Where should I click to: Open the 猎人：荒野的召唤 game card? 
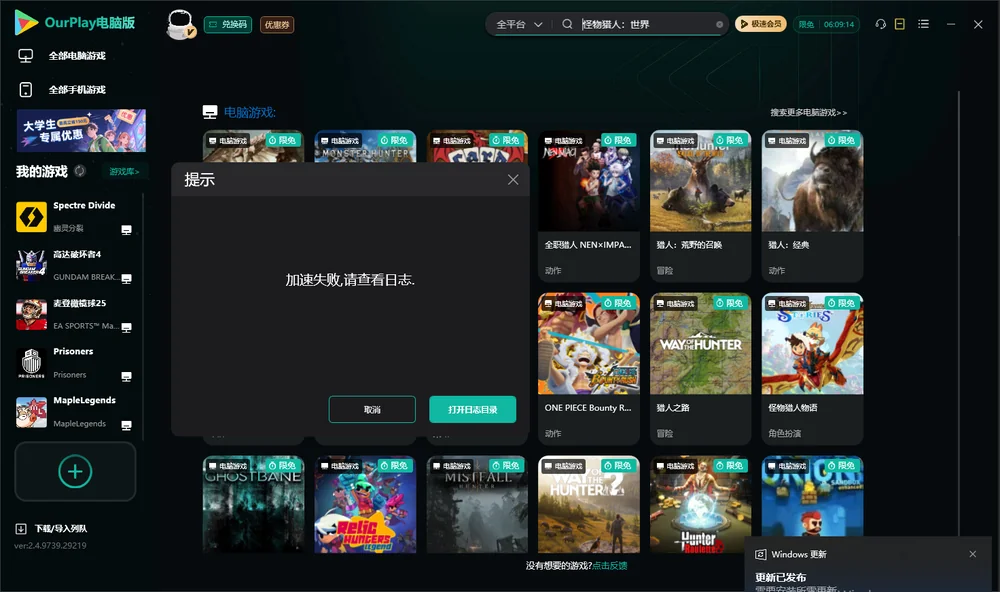click(700, 205)
